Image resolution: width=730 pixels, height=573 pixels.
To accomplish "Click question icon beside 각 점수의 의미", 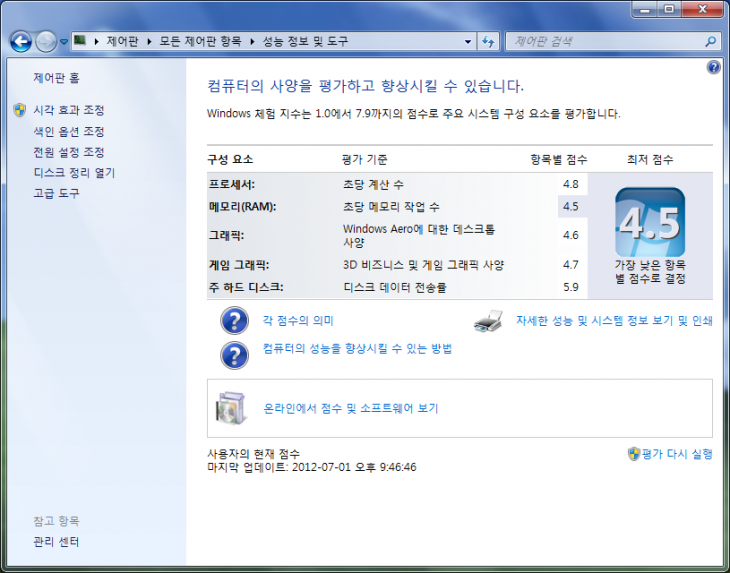I will 234,321.
